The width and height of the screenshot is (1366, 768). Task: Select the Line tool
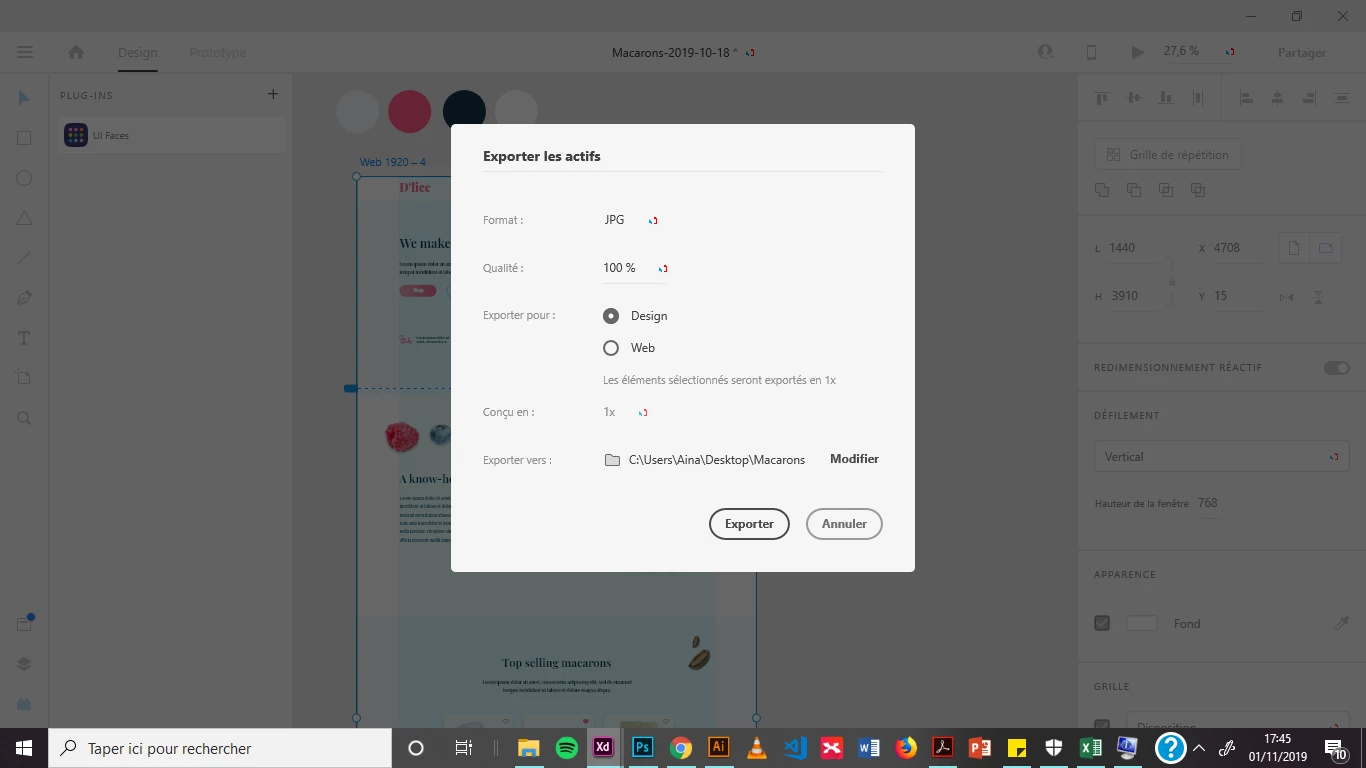point(25,258)
